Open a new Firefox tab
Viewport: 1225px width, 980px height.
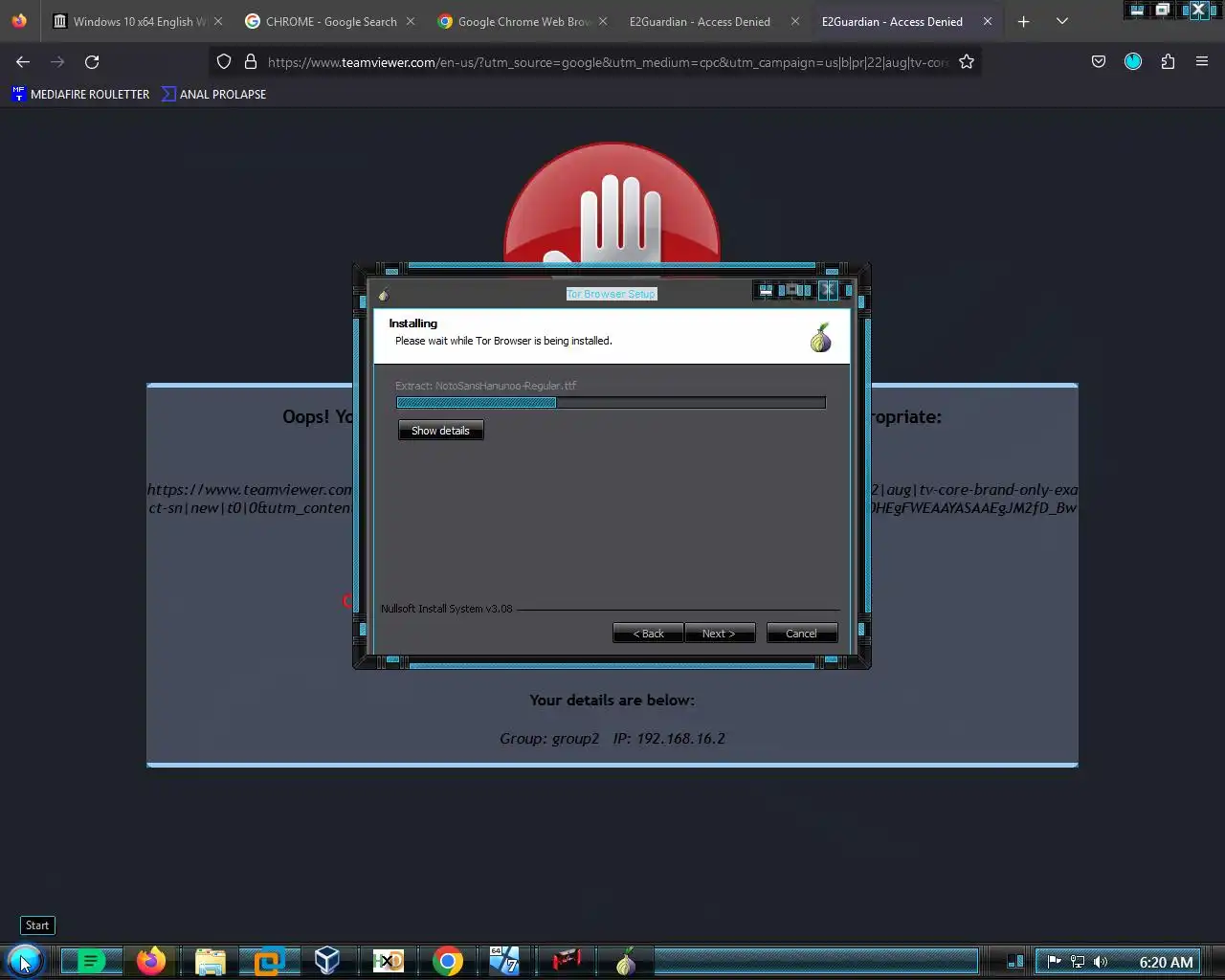[x=1023, y=21]
